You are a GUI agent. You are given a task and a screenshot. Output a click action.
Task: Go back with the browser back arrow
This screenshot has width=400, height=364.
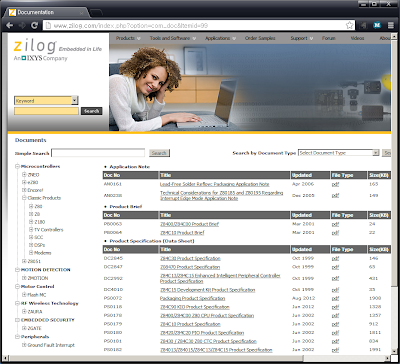[x=10, y=25]
